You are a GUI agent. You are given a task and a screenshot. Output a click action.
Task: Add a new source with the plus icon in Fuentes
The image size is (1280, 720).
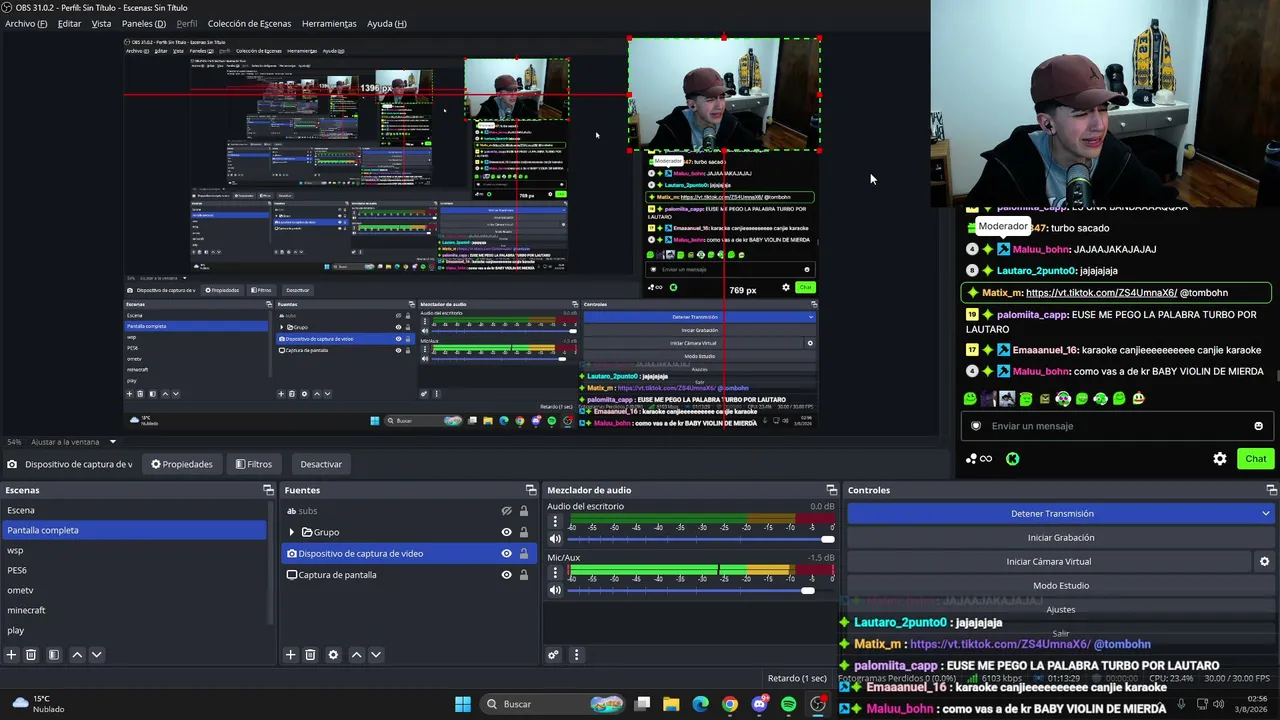pyautogui.click(x=290, y=655)
